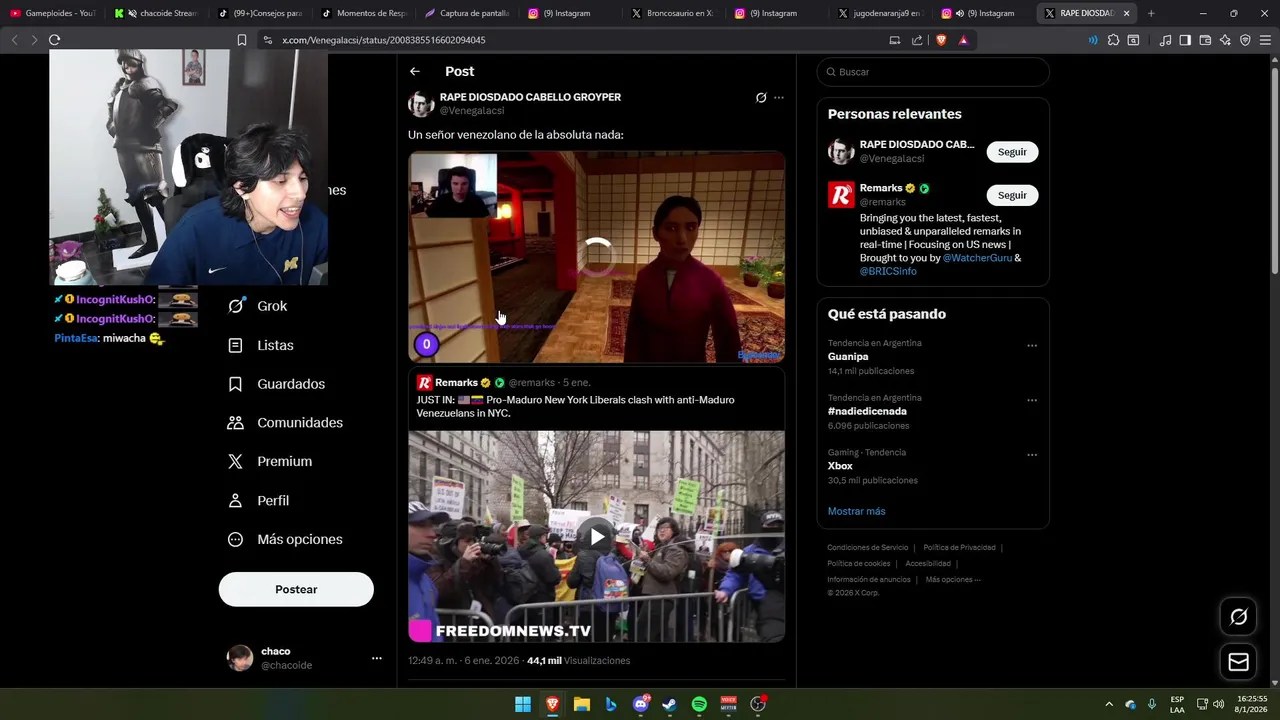The height and width of the screenshot is (720, 1280).
Task: Open Grok from the left navigation
Action: click(258, 306)
